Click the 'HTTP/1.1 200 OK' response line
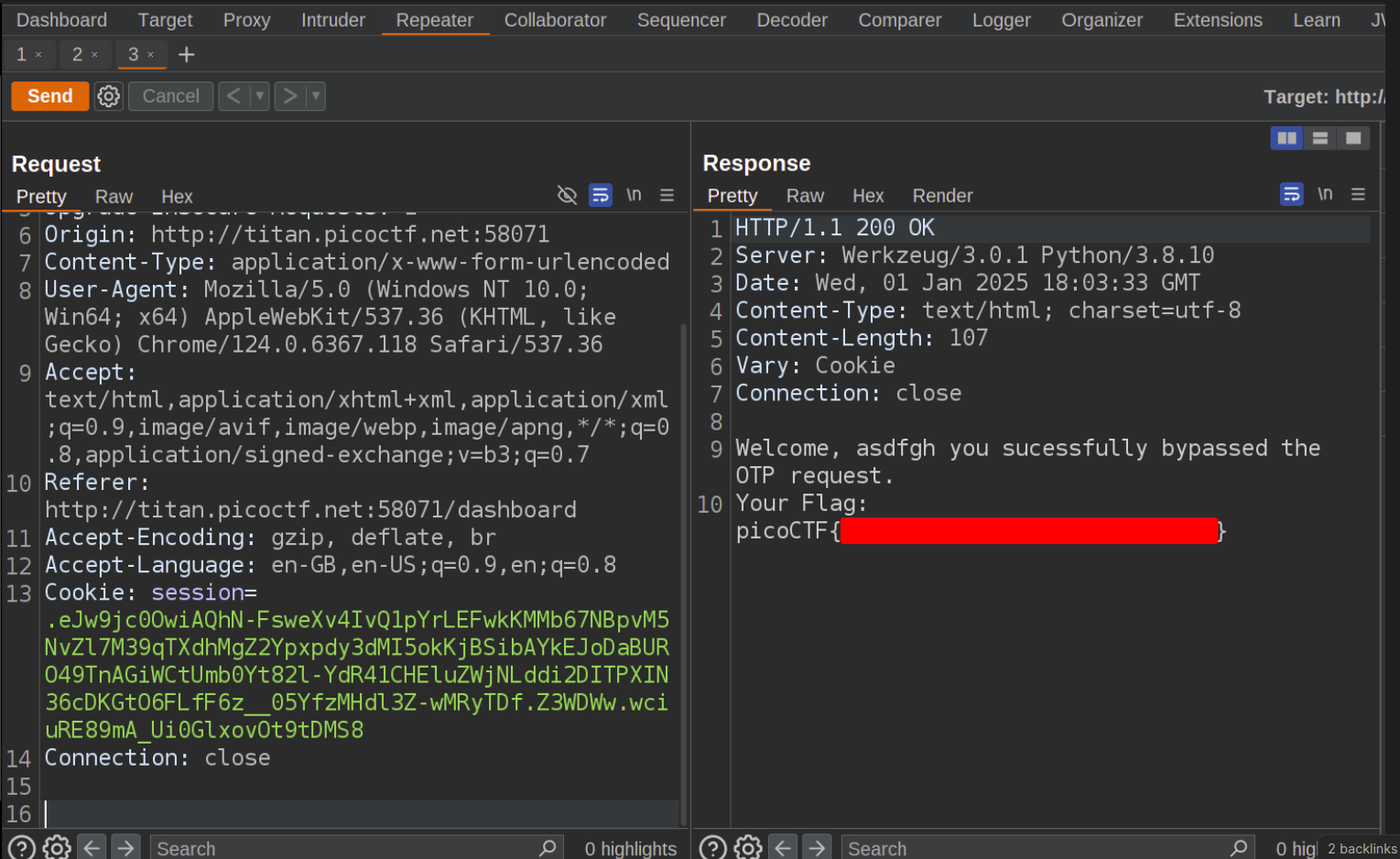 pos(835,227)
